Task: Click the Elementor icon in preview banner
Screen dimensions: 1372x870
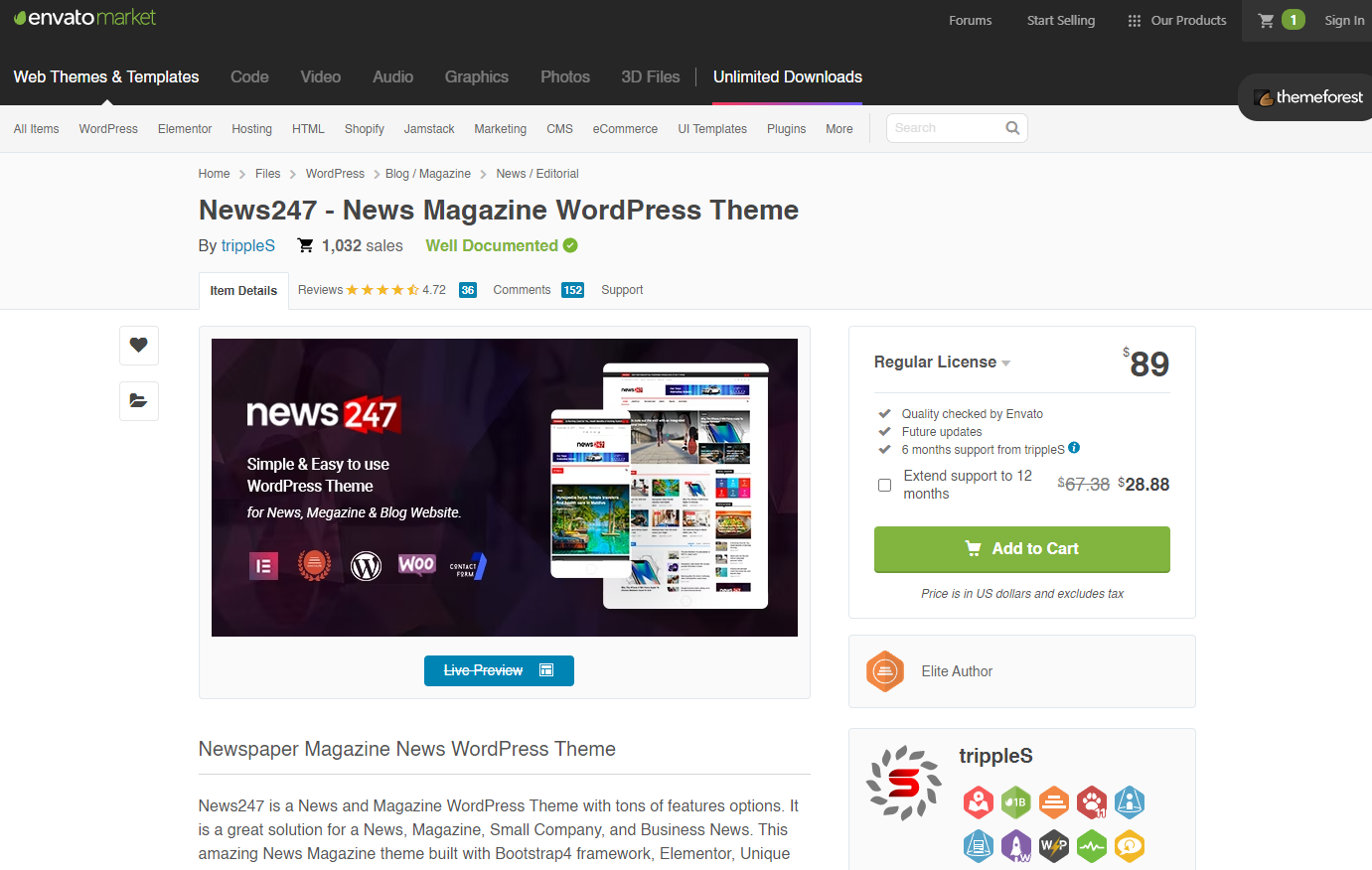Action: tap(263, 566)
